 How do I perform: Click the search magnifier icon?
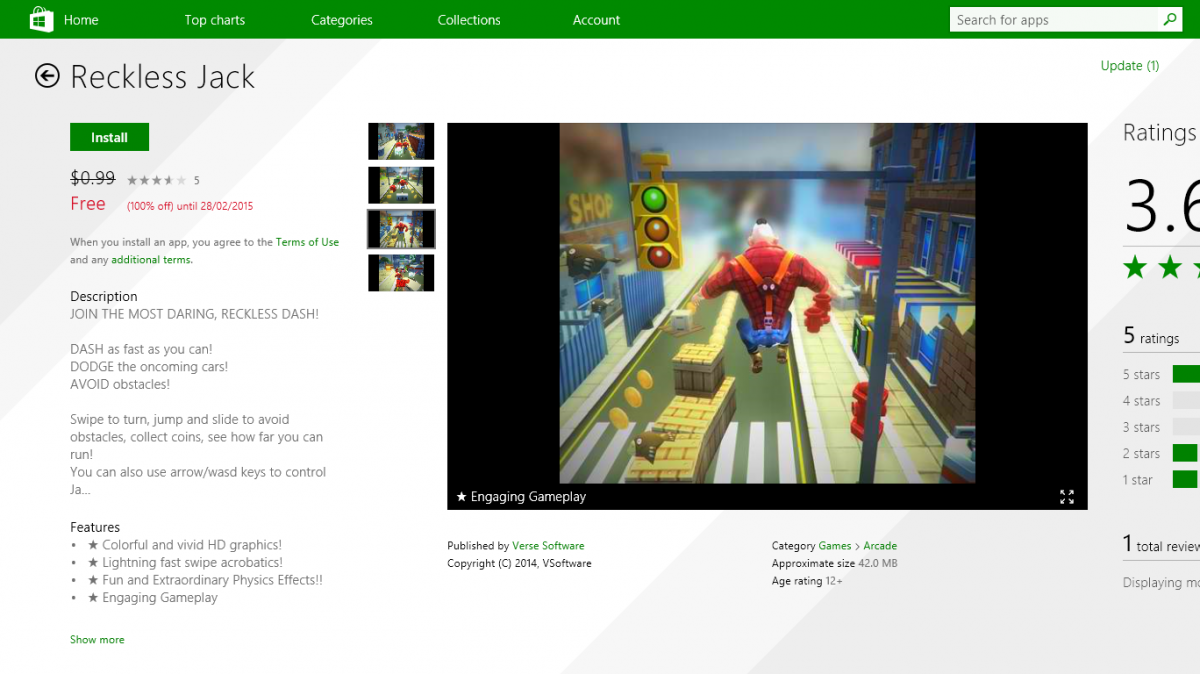click(x=1170, y=19)
